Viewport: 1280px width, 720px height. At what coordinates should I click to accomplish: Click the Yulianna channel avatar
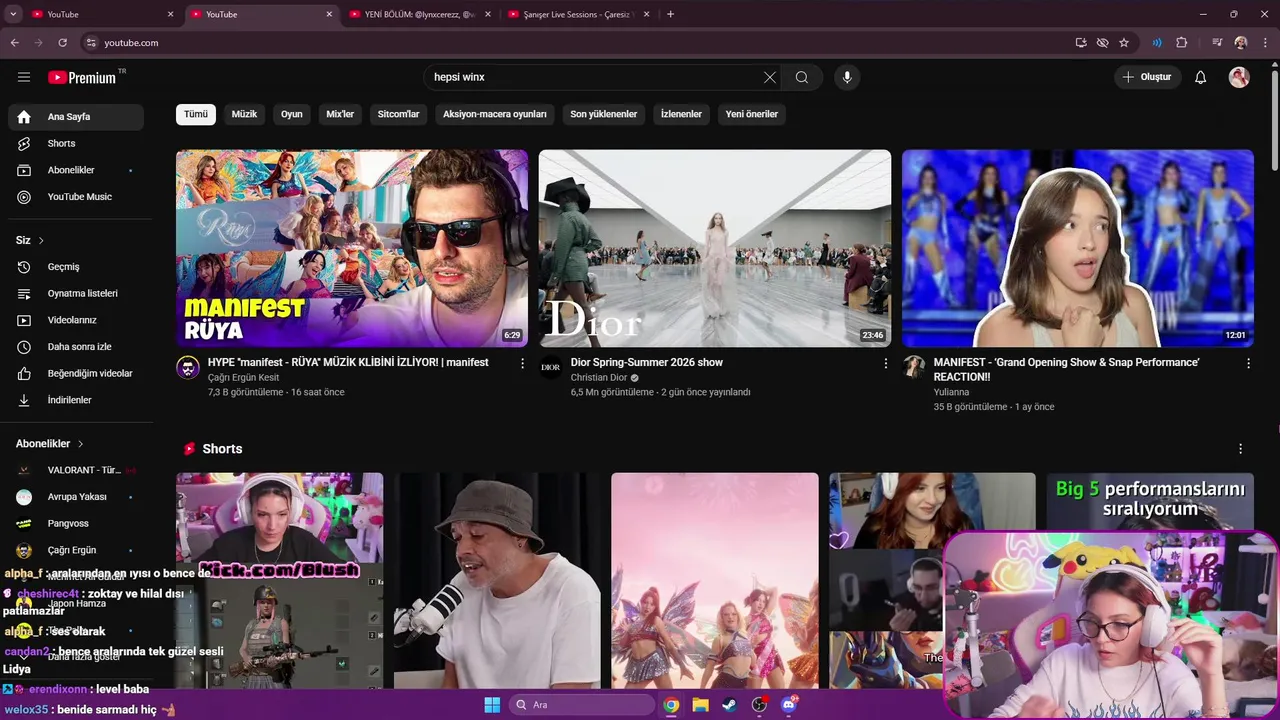tap(914, 367)
